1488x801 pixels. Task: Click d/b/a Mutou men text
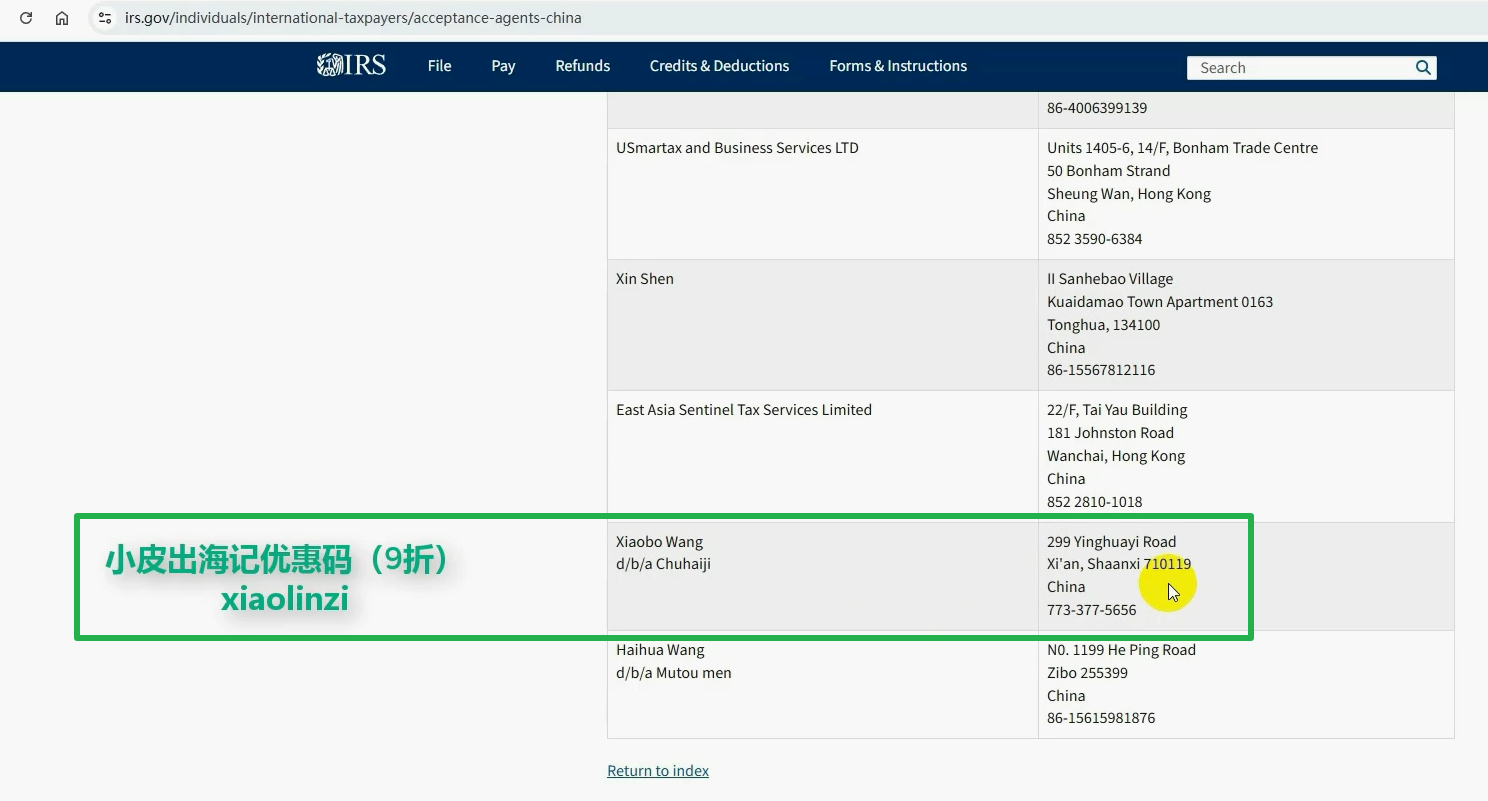tap(674, 673)
